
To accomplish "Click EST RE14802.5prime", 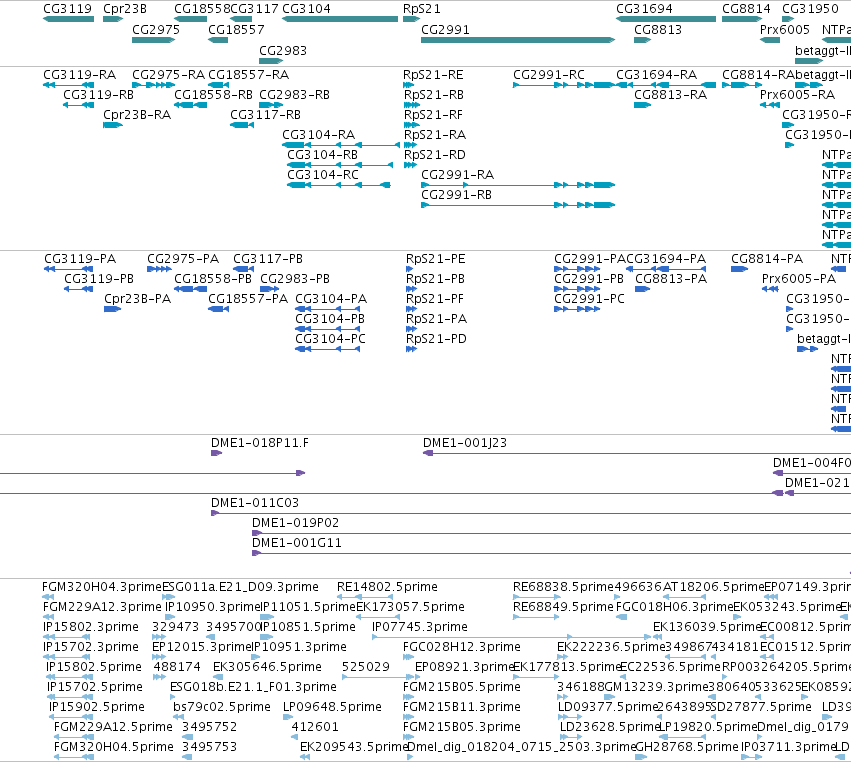I will [x=365, y=596].
